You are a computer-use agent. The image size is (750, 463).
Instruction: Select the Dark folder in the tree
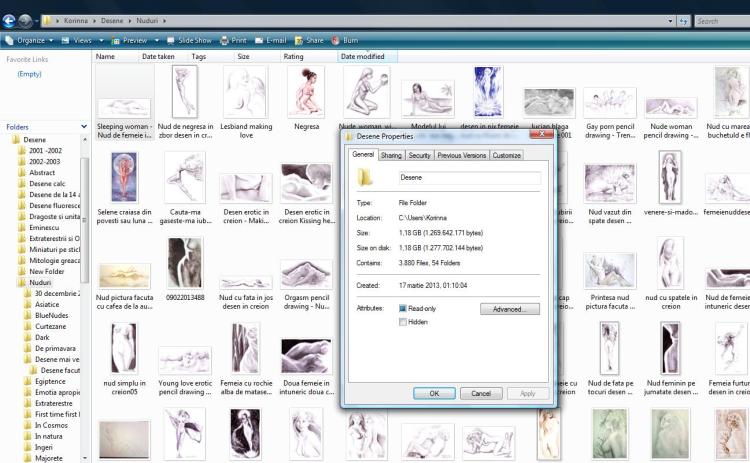coord(42,338)
